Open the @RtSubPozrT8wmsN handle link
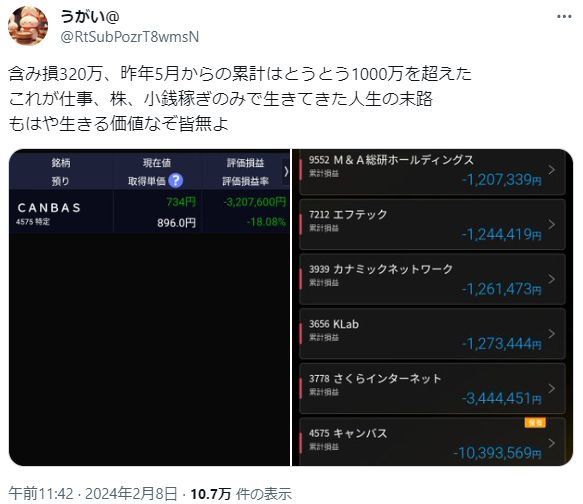Viewport: 583px width, 504px height. point(129,37)
